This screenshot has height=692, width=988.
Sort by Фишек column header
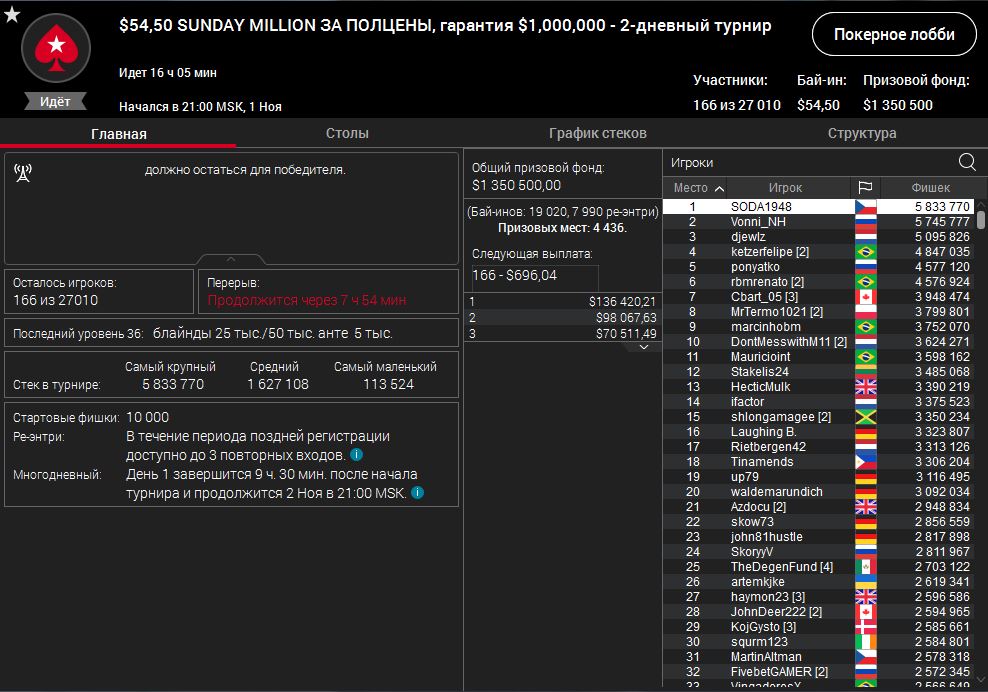[930, 188]
